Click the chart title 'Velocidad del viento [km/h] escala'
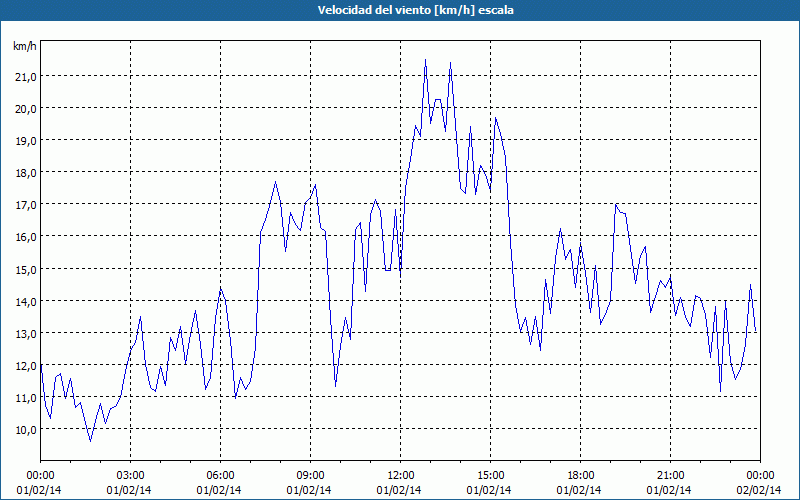Viewport: 800px width, 500px height. click(415, 10)
